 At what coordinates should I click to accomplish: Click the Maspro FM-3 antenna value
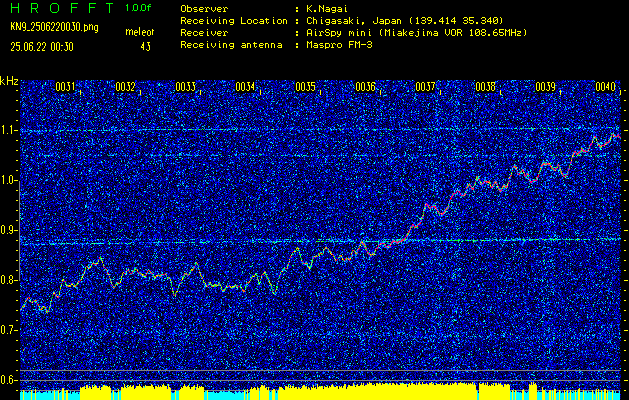[x=339, y=45]
